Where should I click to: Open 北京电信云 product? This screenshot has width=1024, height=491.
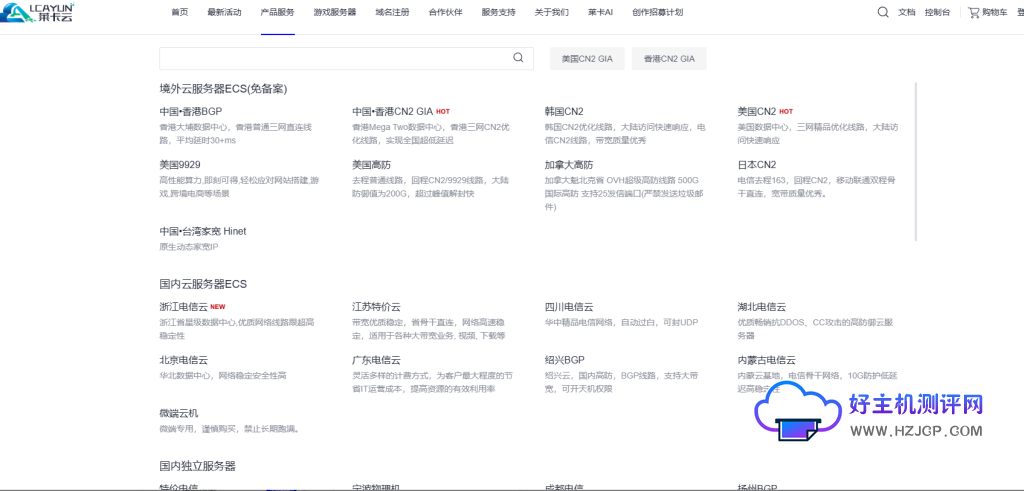tap(184, 360)
